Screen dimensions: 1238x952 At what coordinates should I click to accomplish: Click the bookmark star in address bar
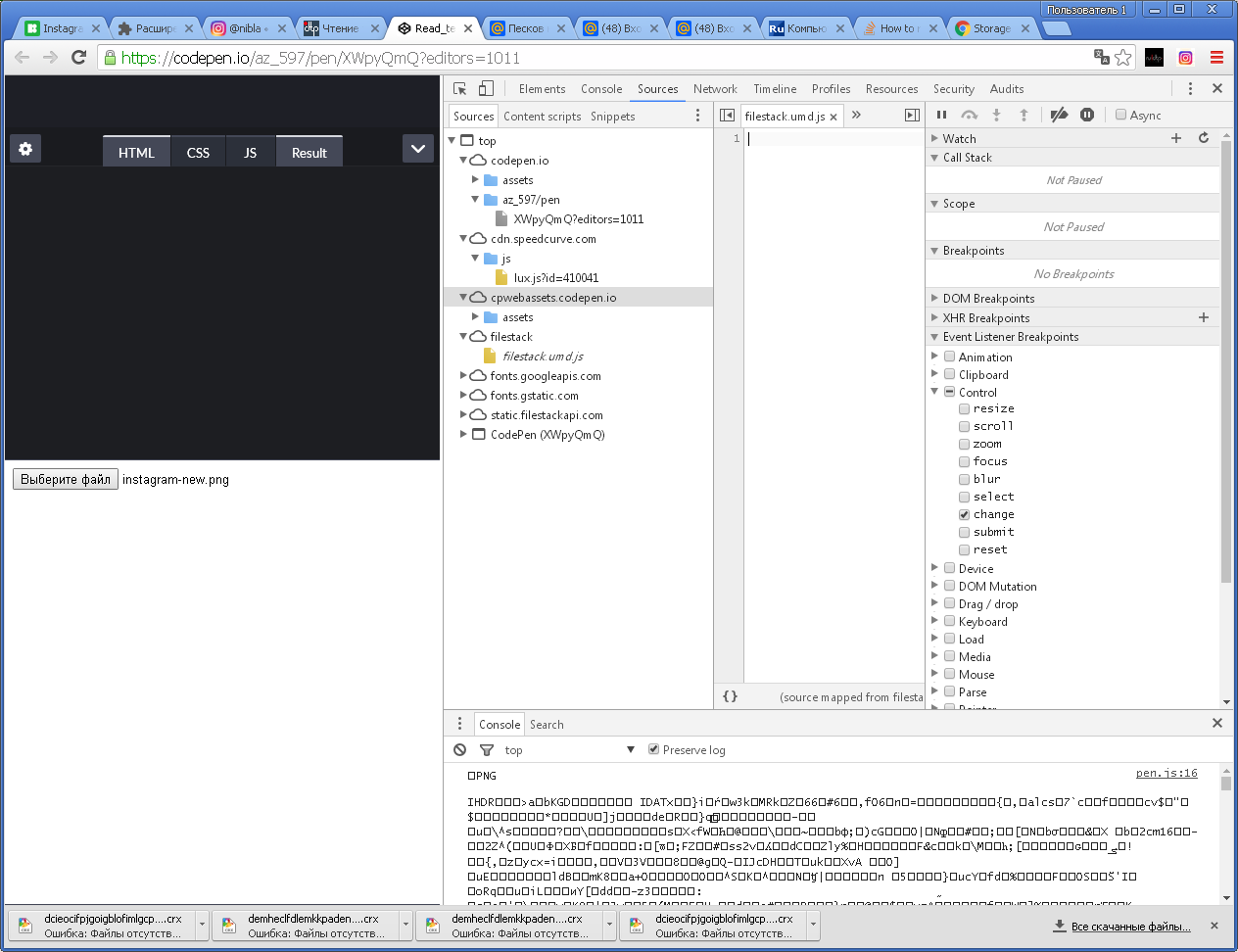(x=1123, y=58)
